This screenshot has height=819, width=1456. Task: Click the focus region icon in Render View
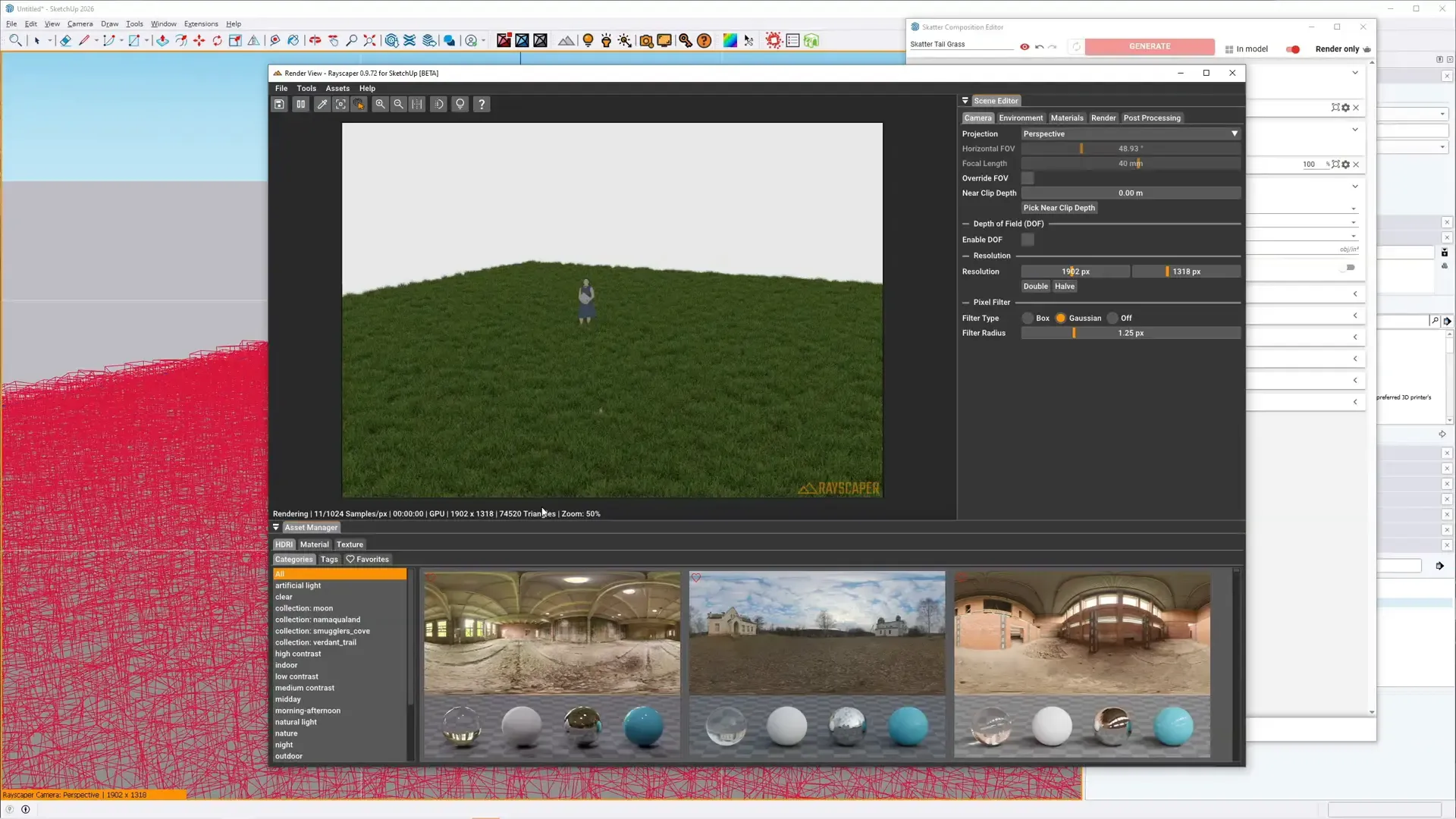pos(340,105)
